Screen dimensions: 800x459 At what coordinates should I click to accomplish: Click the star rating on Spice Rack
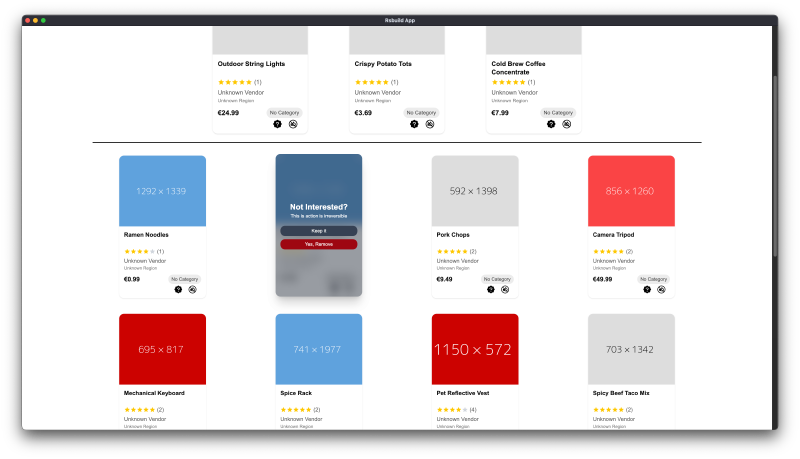point(295,409)
